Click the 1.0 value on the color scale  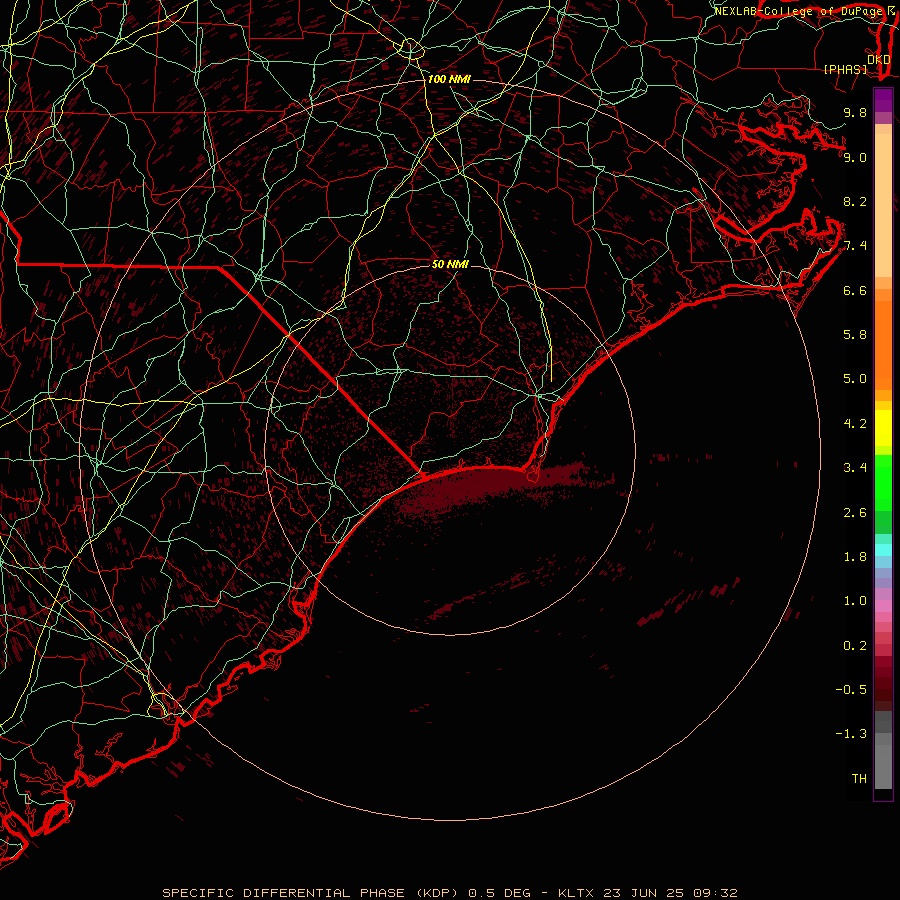(855, 600)
